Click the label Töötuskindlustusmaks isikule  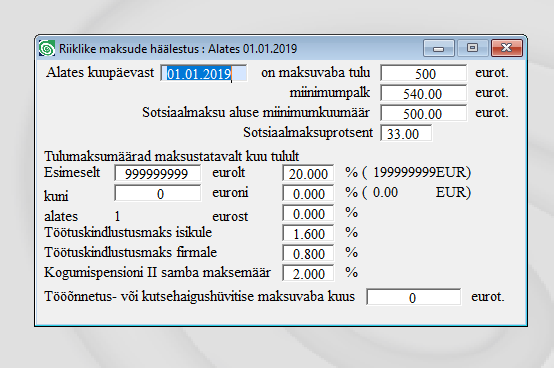pyautogui.click(x=128, y=232)
